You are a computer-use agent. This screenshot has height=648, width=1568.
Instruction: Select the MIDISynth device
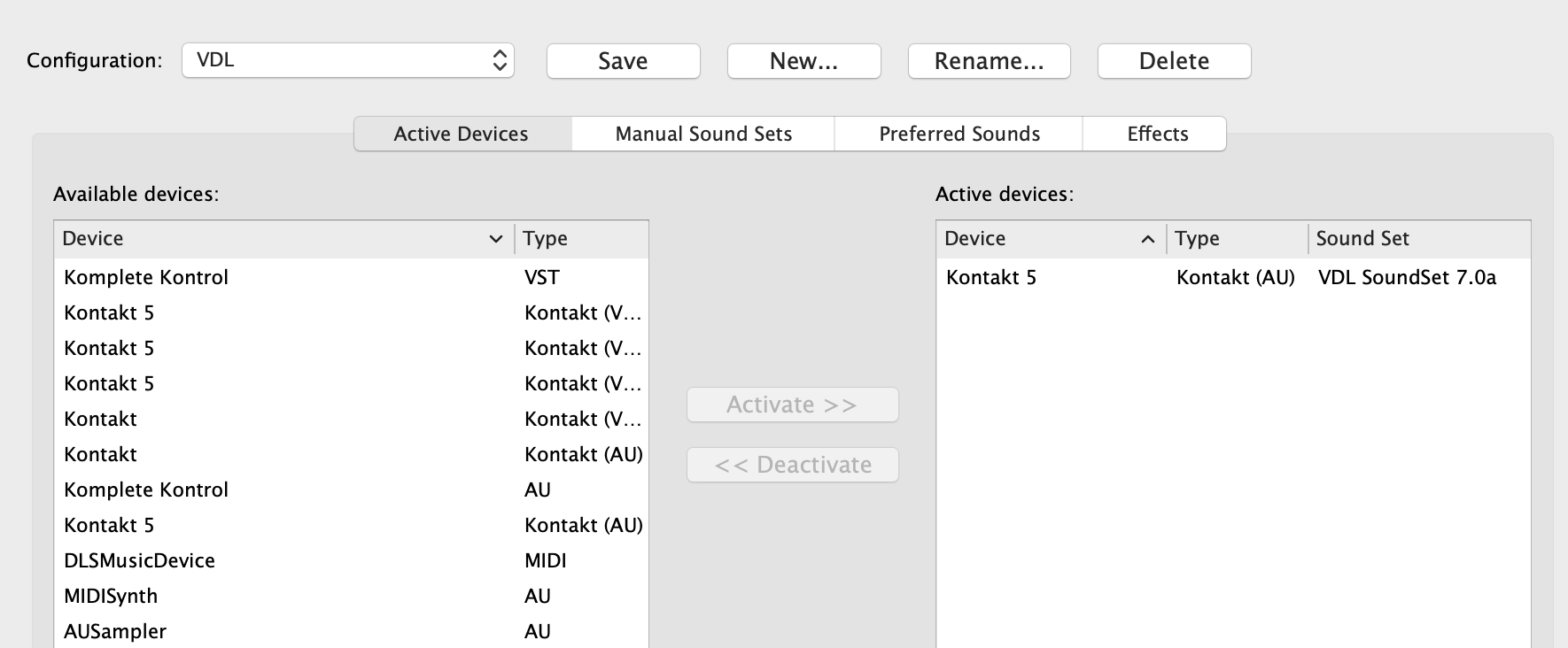[x=352, y=596]
